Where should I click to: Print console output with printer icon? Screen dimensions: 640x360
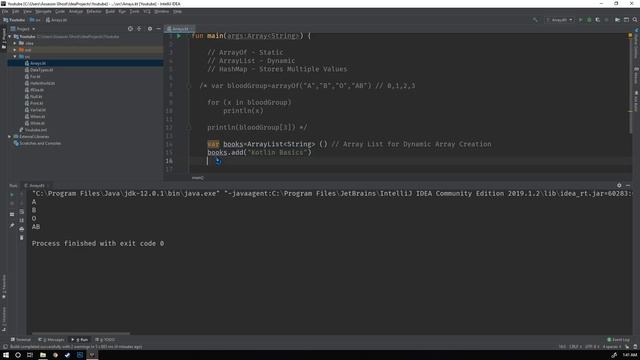[22, 229]
